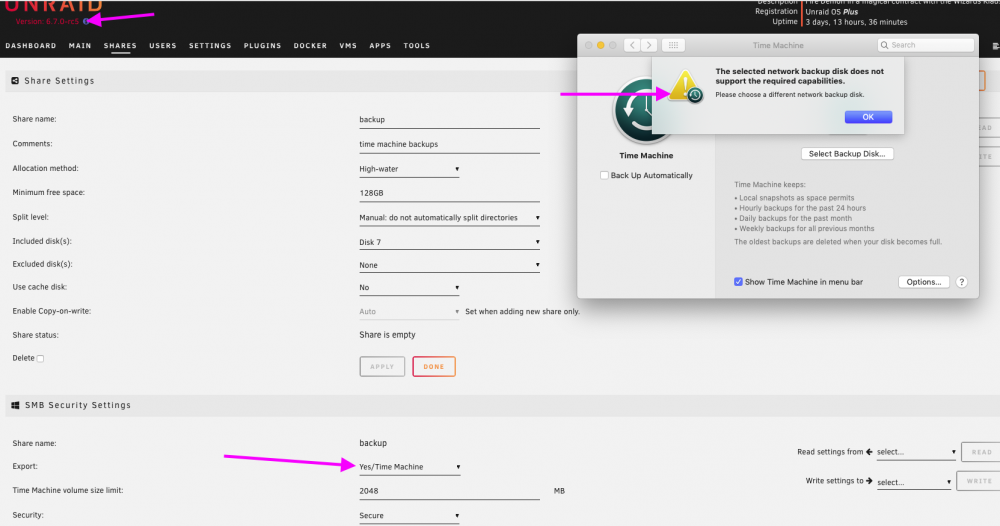Toggle the Delete share checkbox
1000x526 pixels.
point(40,358)
